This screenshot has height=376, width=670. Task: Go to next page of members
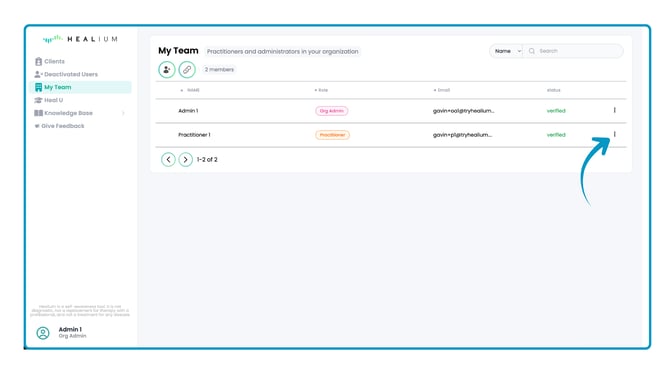(185, 159)
